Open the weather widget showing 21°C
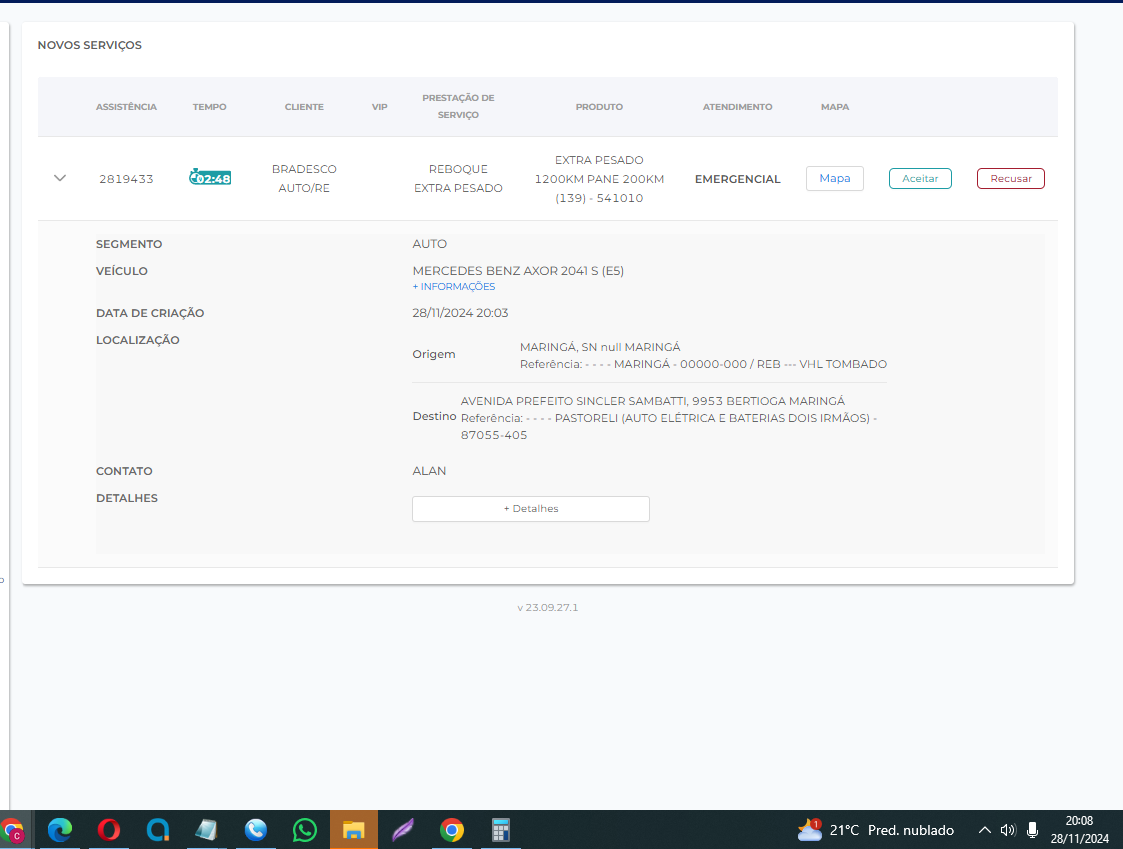The width and height of the screenshot is (1123, 849). pos(875,830)
